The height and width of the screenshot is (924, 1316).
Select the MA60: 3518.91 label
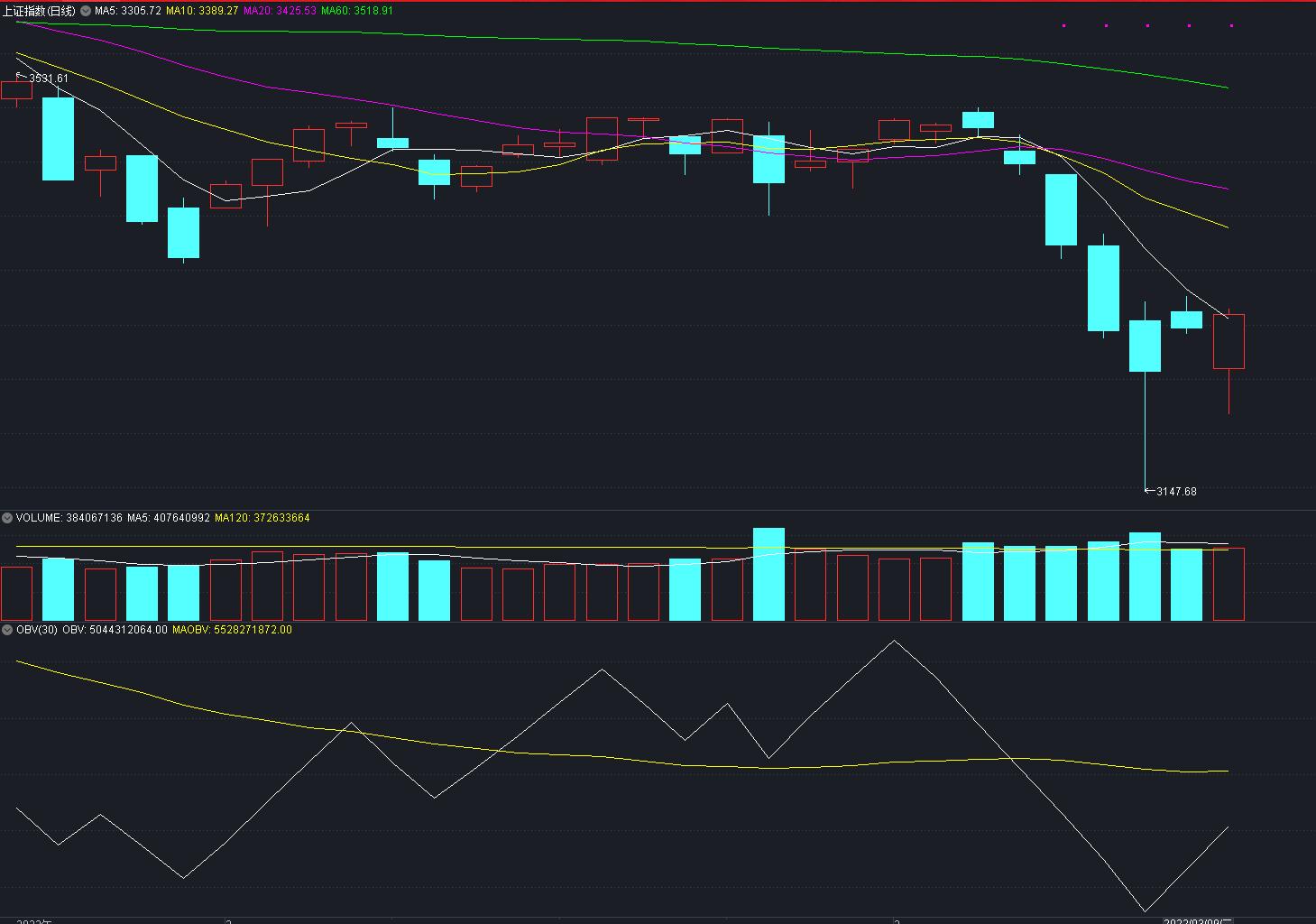(357, 11)
